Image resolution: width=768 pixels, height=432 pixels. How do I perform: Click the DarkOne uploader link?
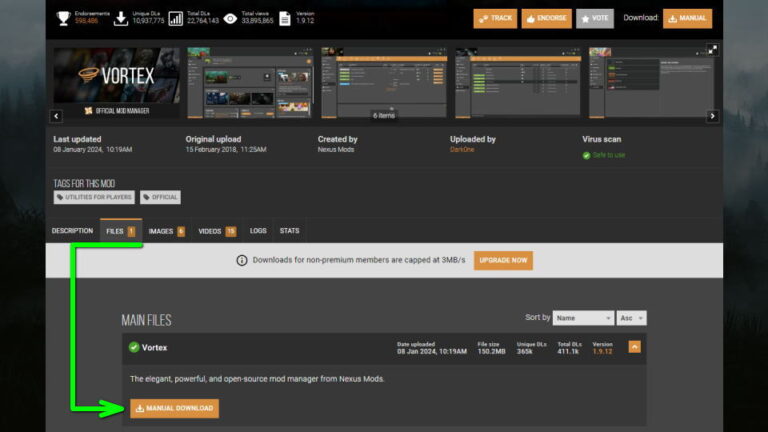[464, 149]
